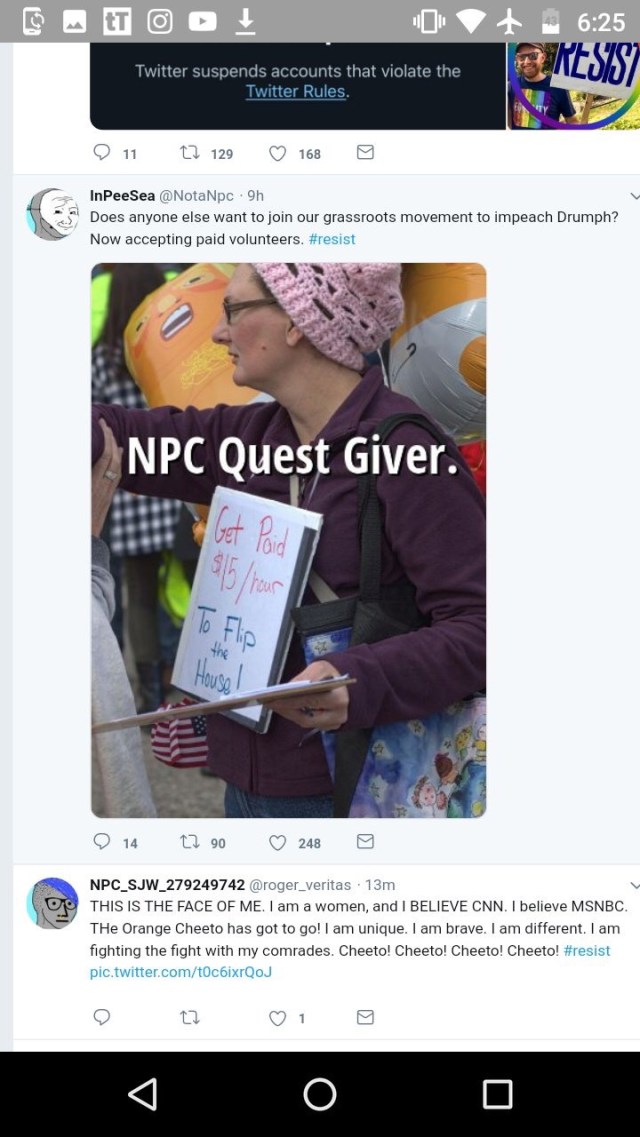Tap the Android back navigation button
Image resolution: width=640 pixels, height=1137 pixels.
143,1093
